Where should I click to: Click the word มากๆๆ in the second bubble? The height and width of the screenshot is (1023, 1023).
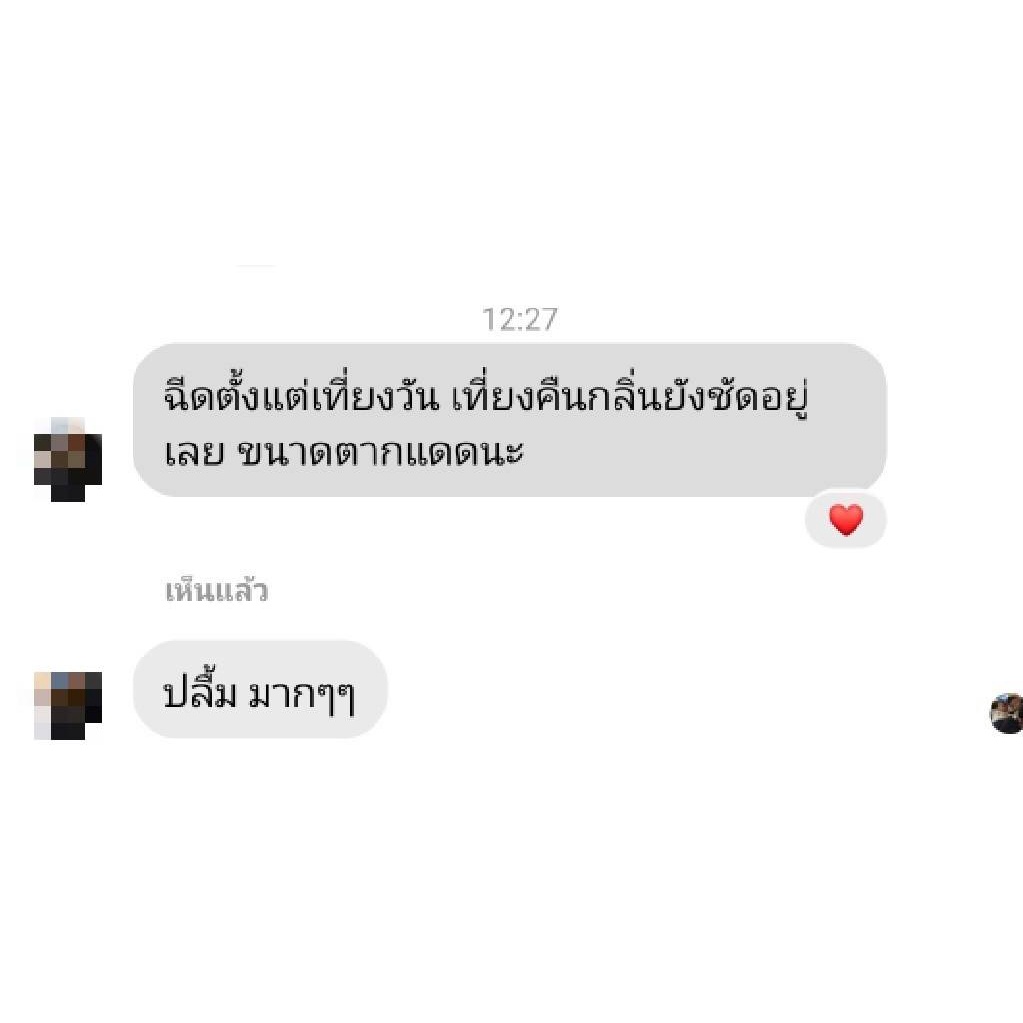[x=303, y=695]
